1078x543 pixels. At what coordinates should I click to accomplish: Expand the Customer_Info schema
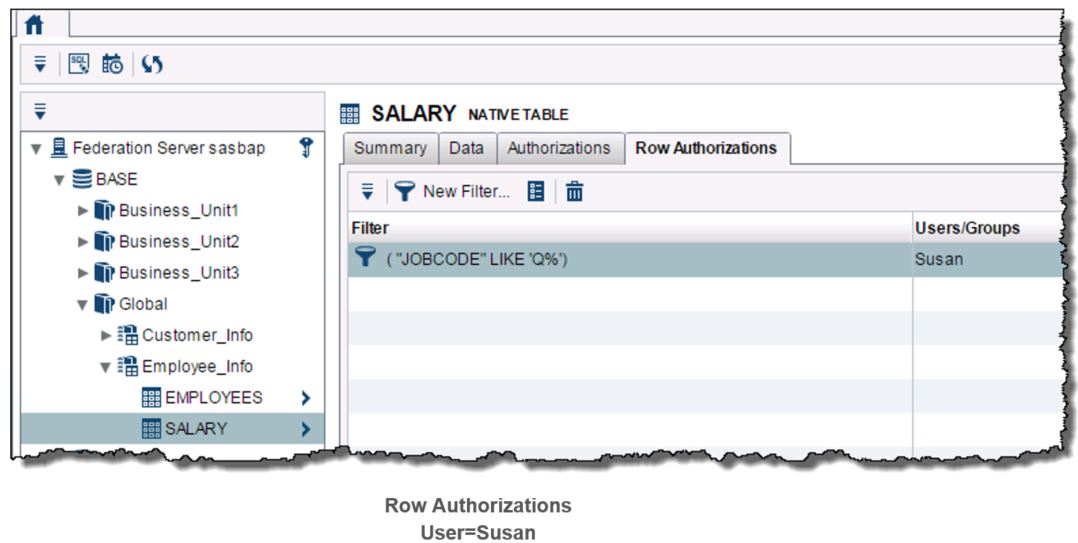coord(107,335)
